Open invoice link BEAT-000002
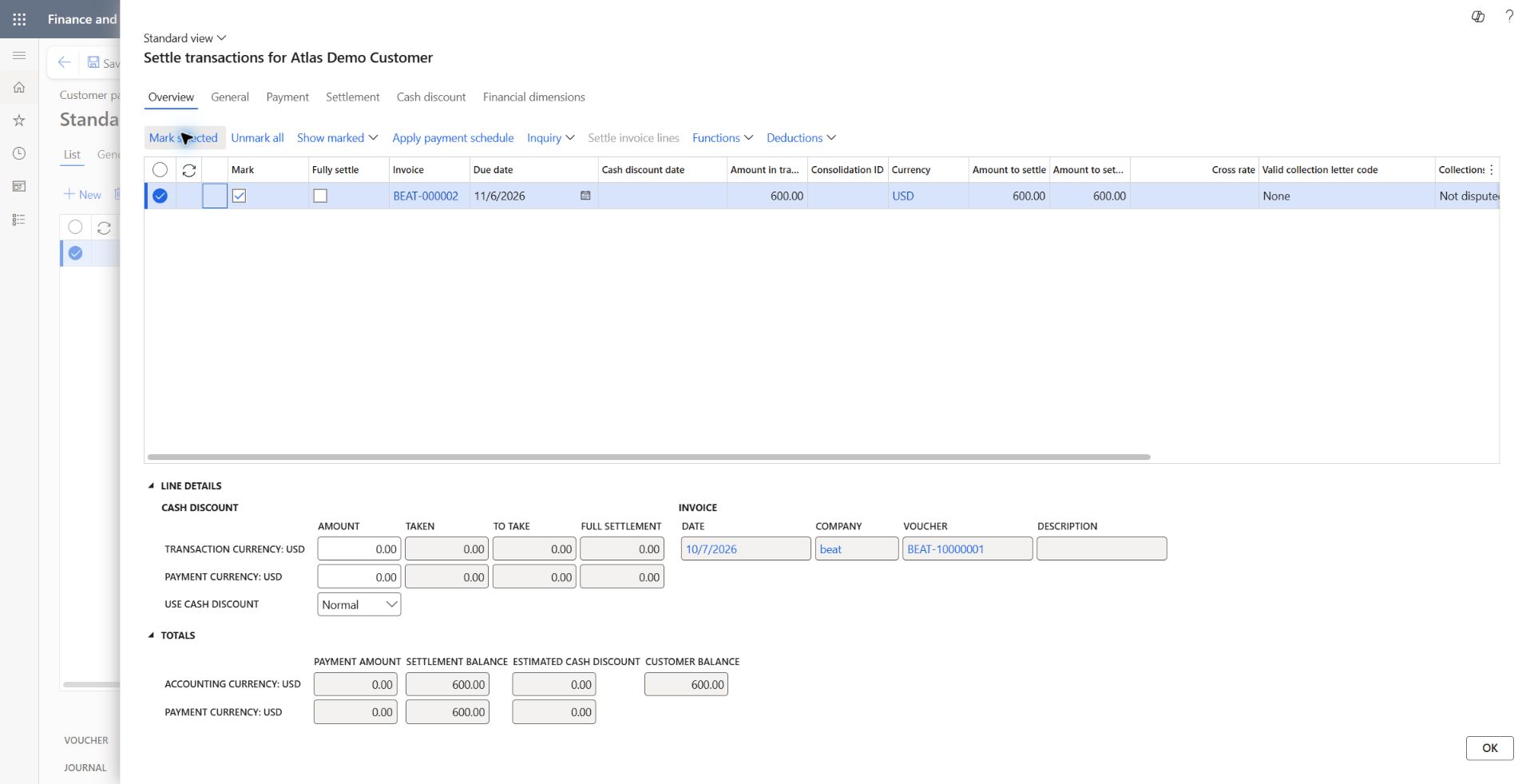 point(426,196)
